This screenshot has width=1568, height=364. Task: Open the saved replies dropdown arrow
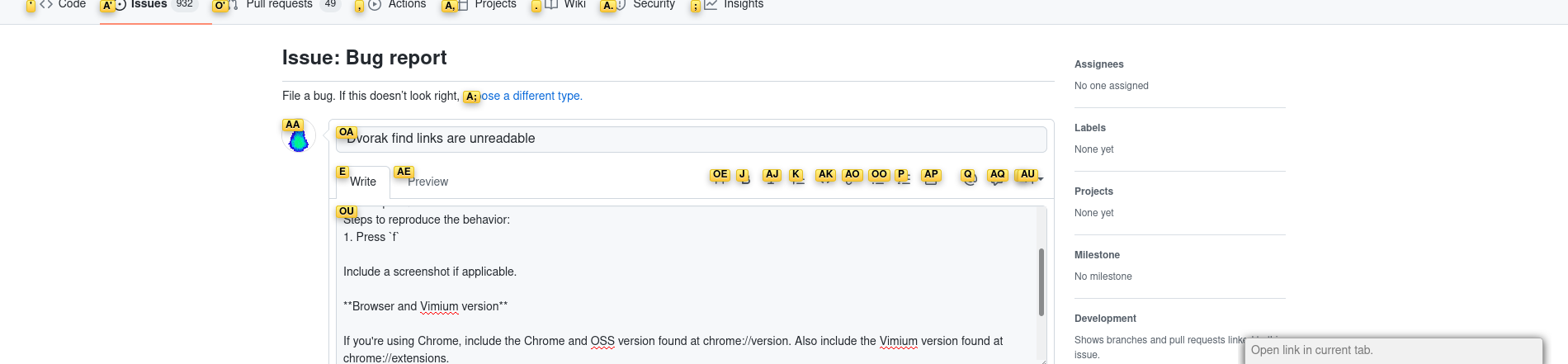point(1041,179)
